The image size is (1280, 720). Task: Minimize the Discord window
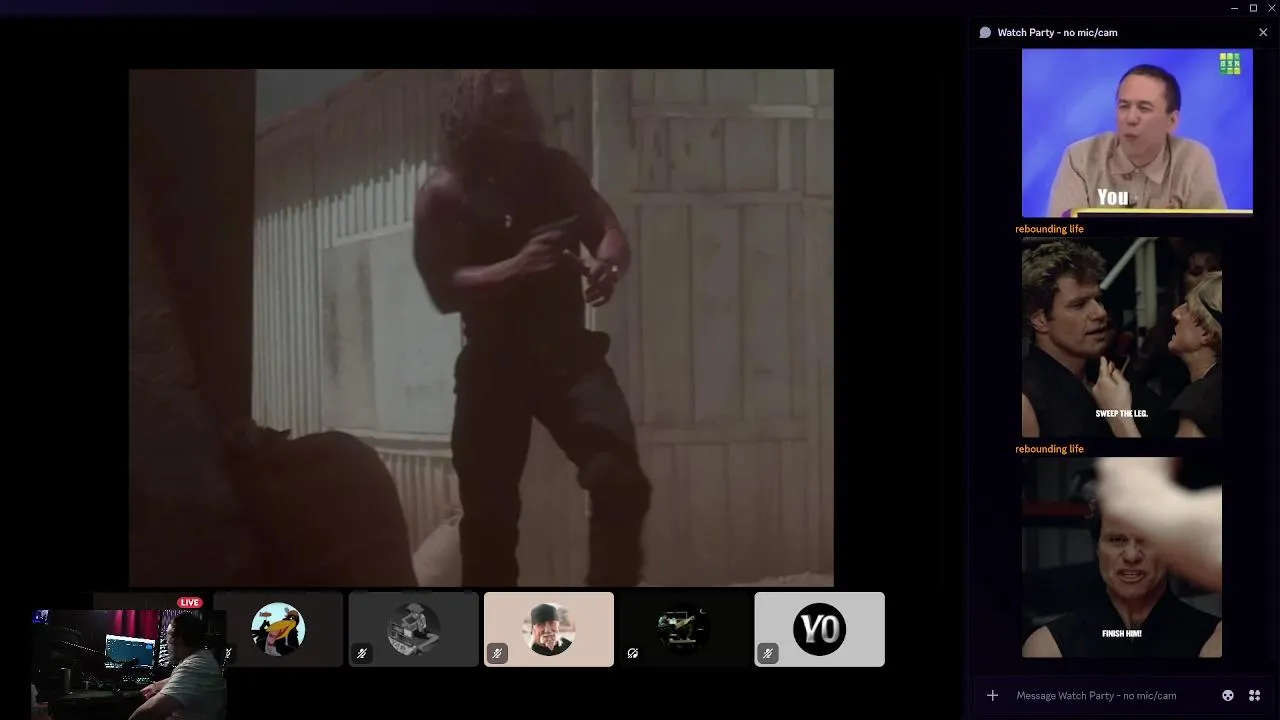coord(1234,8)
